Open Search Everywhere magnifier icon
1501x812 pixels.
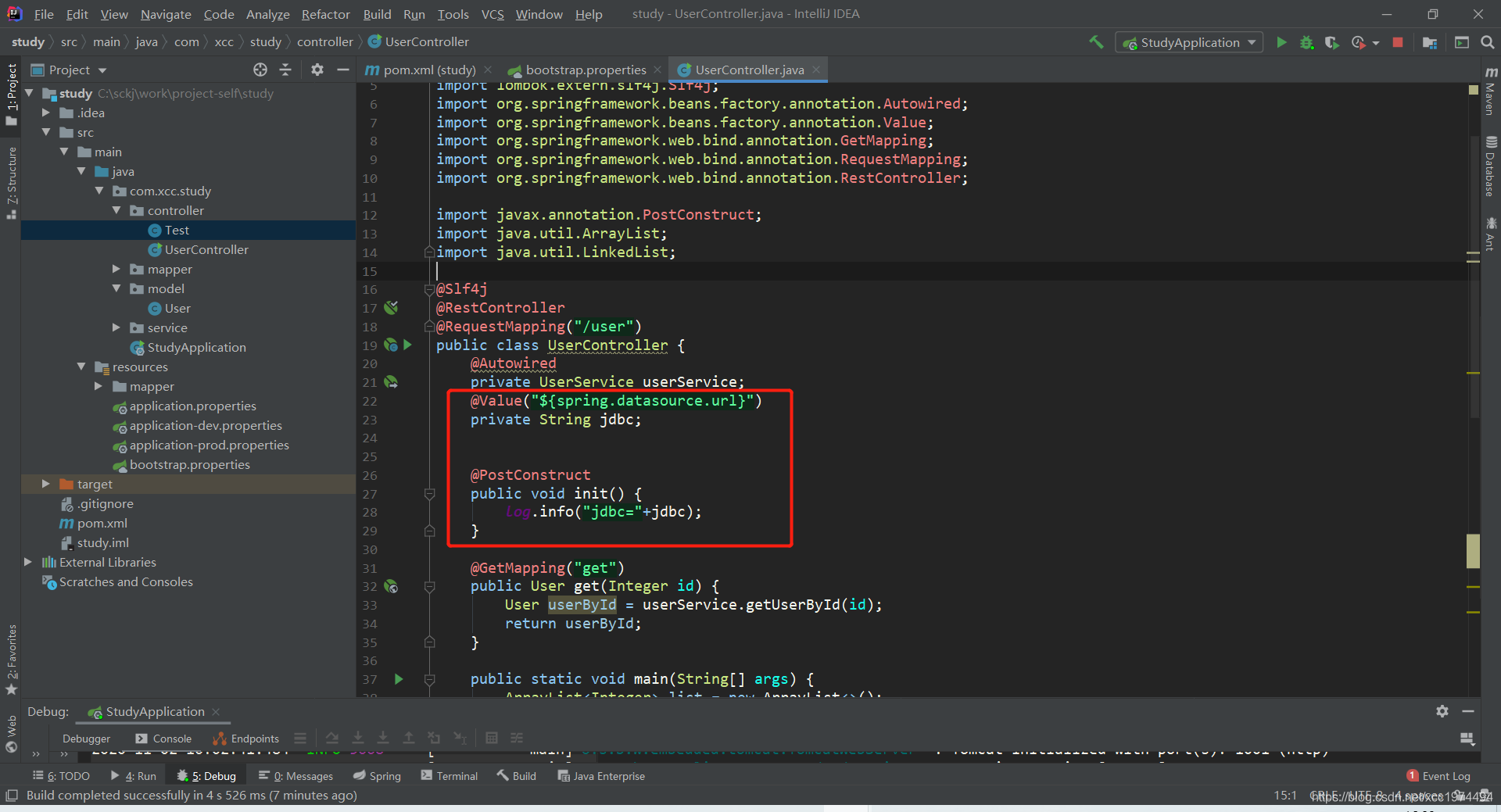click(1487, 42)
